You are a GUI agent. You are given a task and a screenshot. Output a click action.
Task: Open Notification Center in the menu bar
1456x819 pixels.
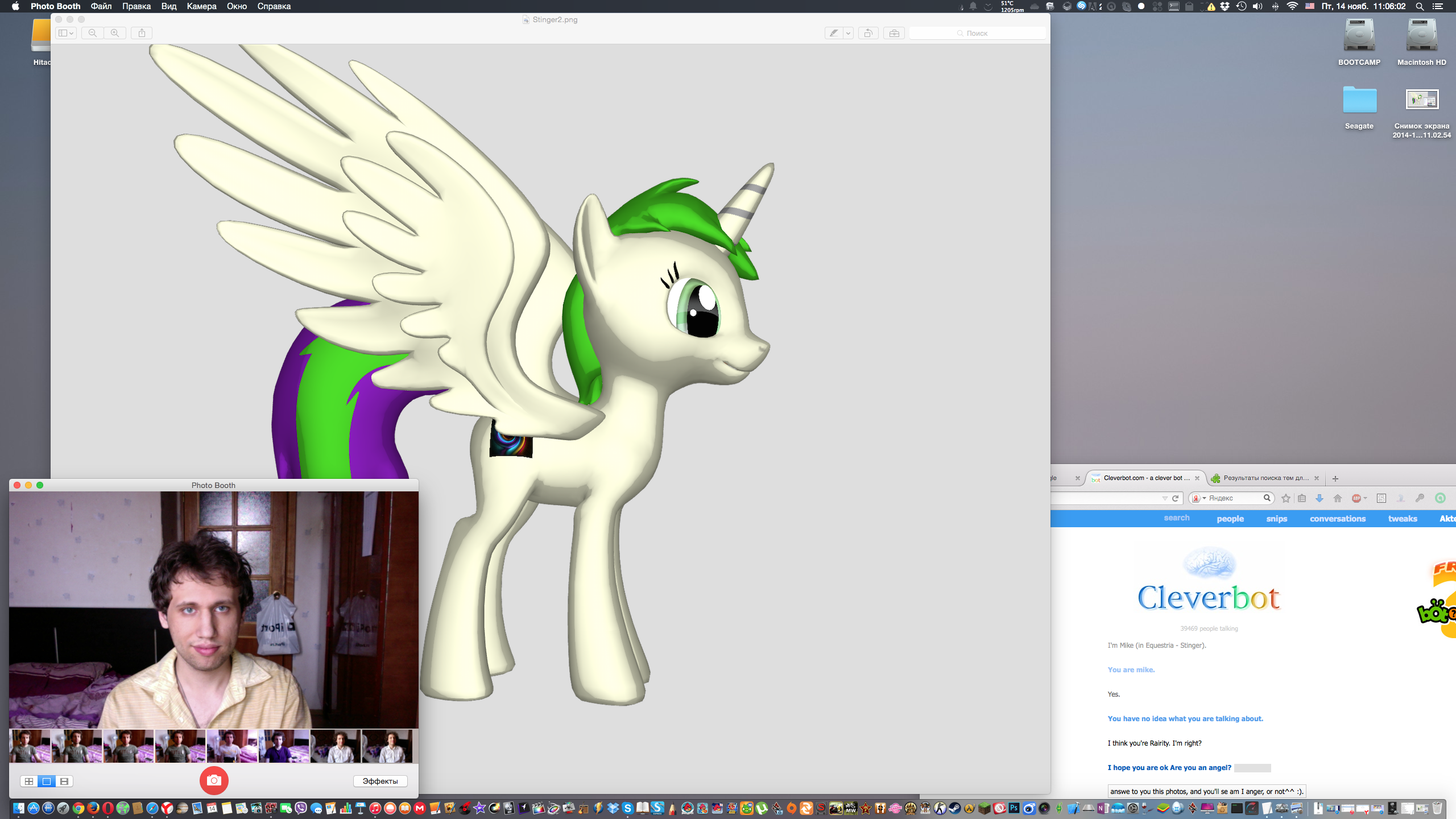pyautogui.click(x=1438, y=6)
